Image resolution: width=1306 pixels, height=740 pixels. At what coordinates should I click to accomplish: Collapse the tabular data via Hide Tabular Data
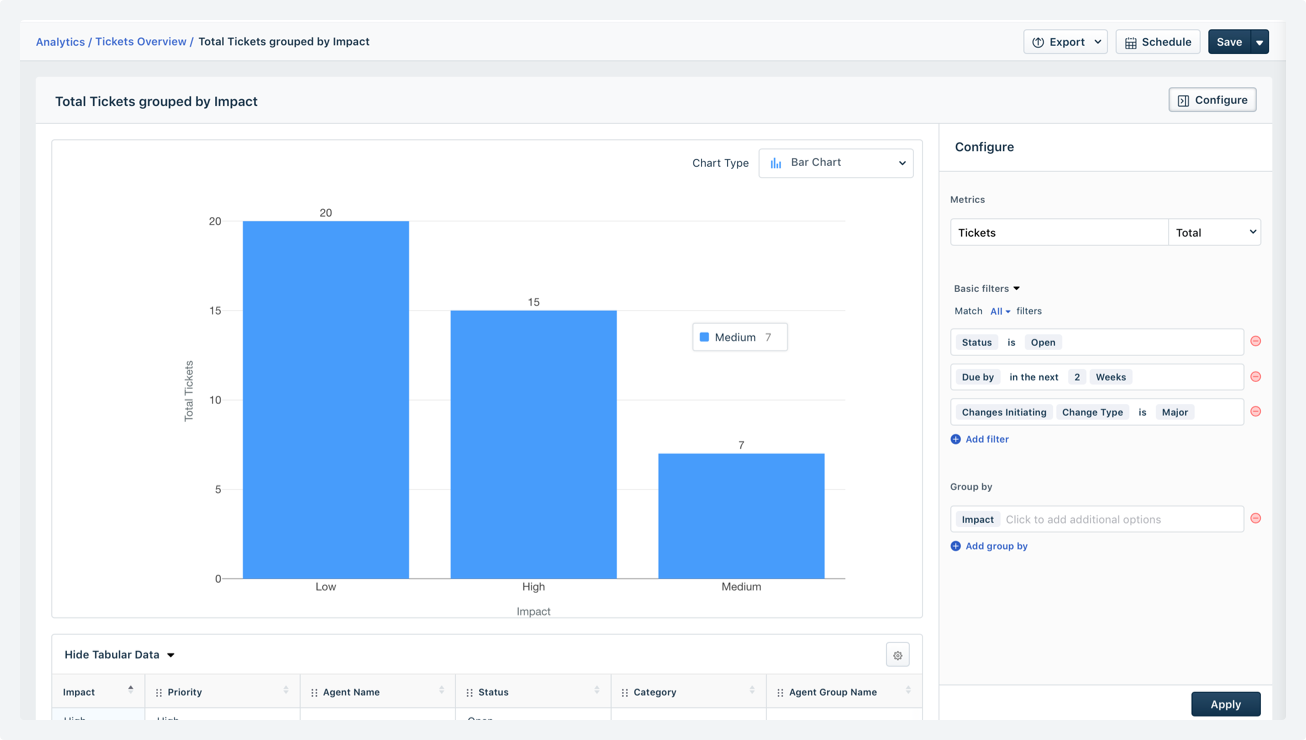tap(119, 654)
